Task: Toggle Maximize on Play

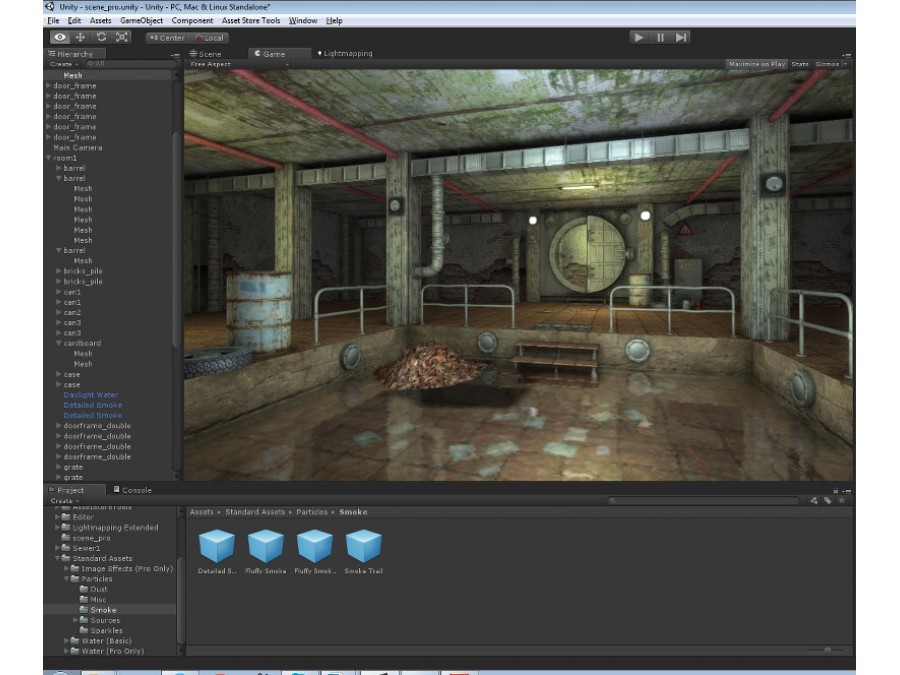Action: pos(757,64)
